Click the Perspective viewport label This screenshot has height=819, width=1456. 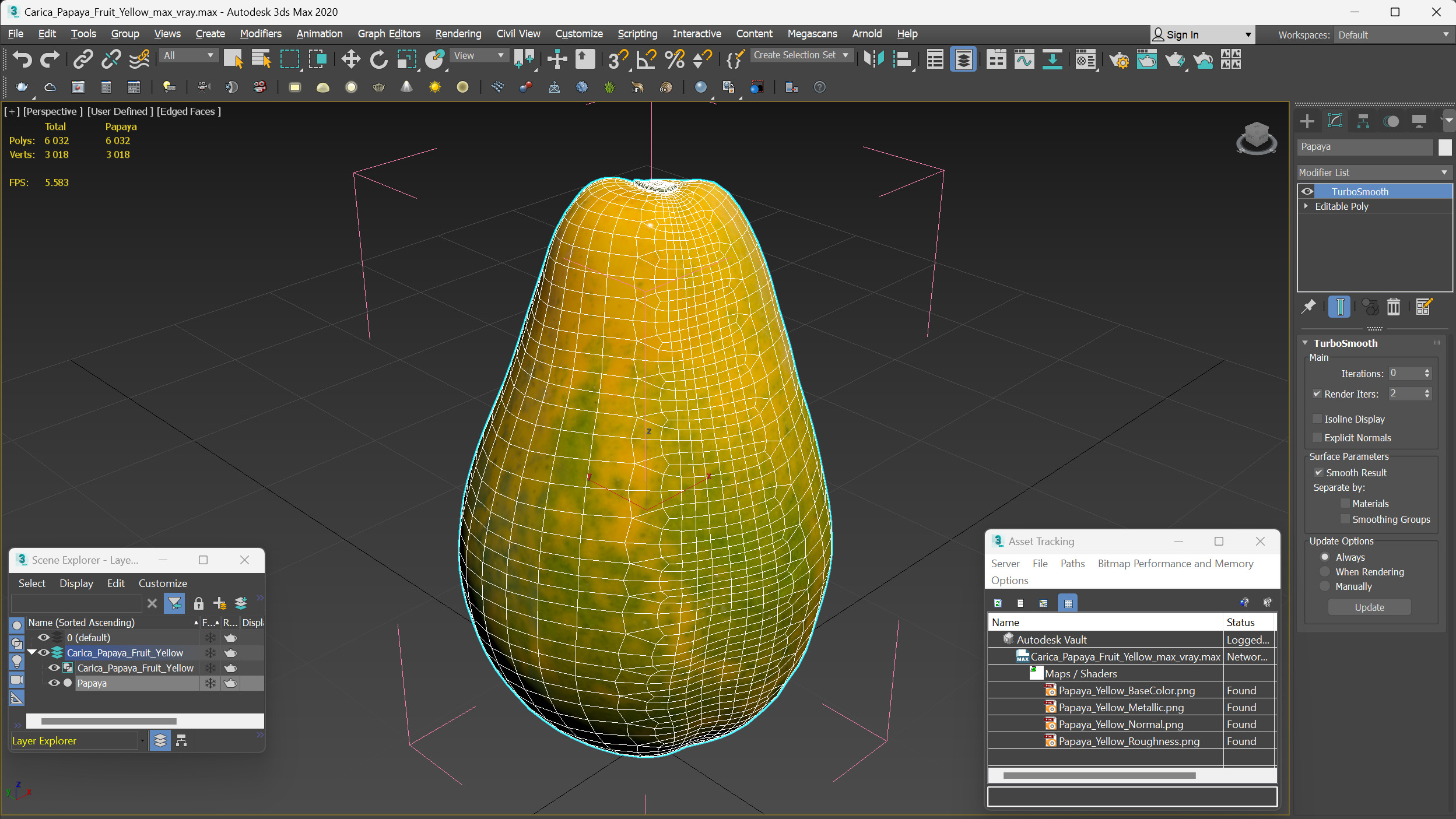(x=52, y=111)
